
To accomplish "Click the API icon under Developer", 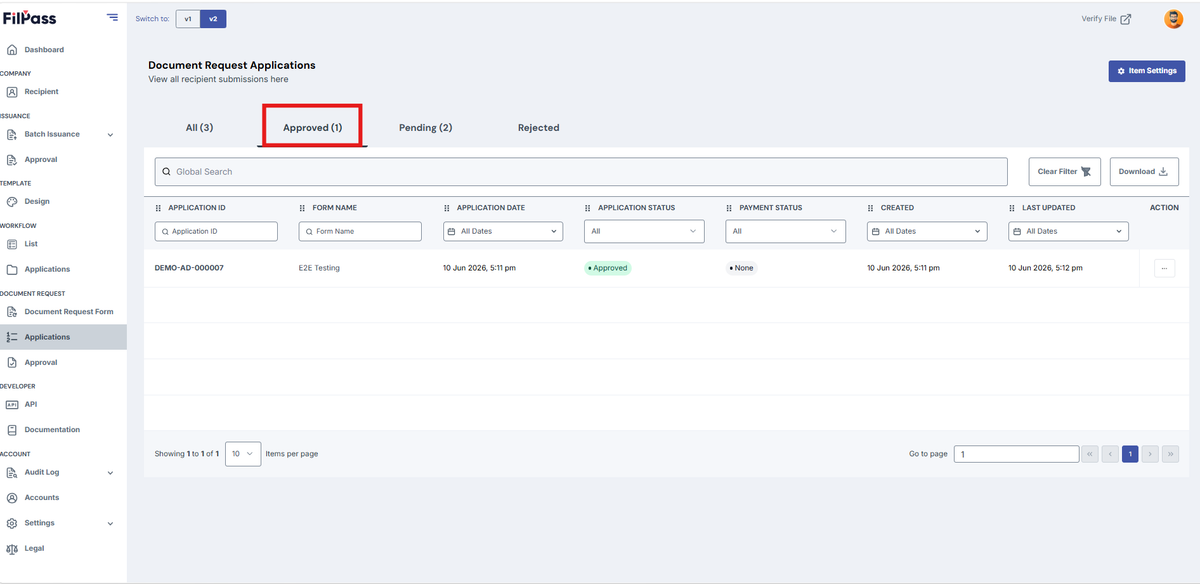I will point(12,405).
